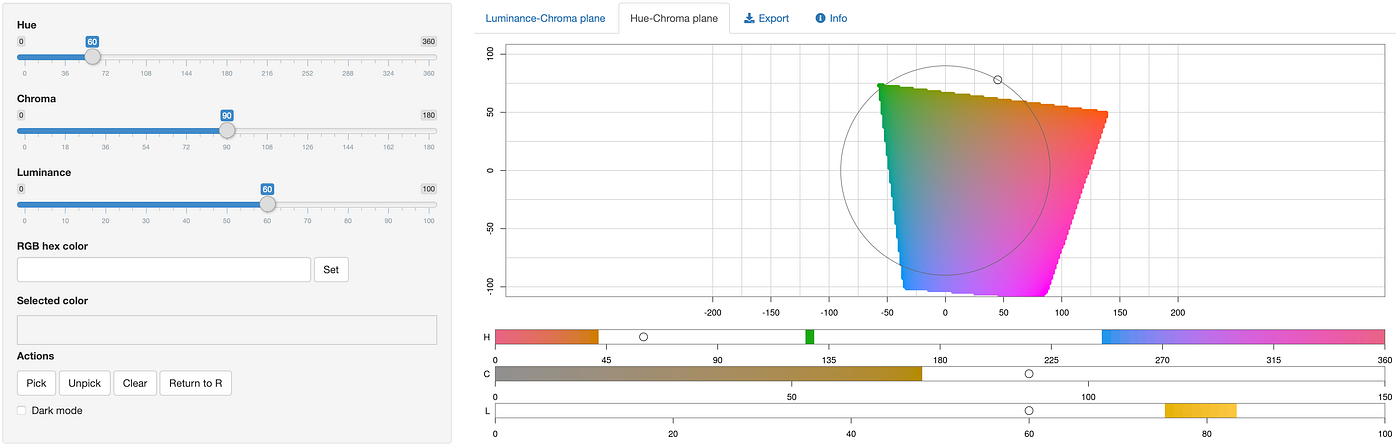The height and width of the screenshot is (447, 1400).
Task: Click the magenta corner of the color plane
Action: point(1043,292)
